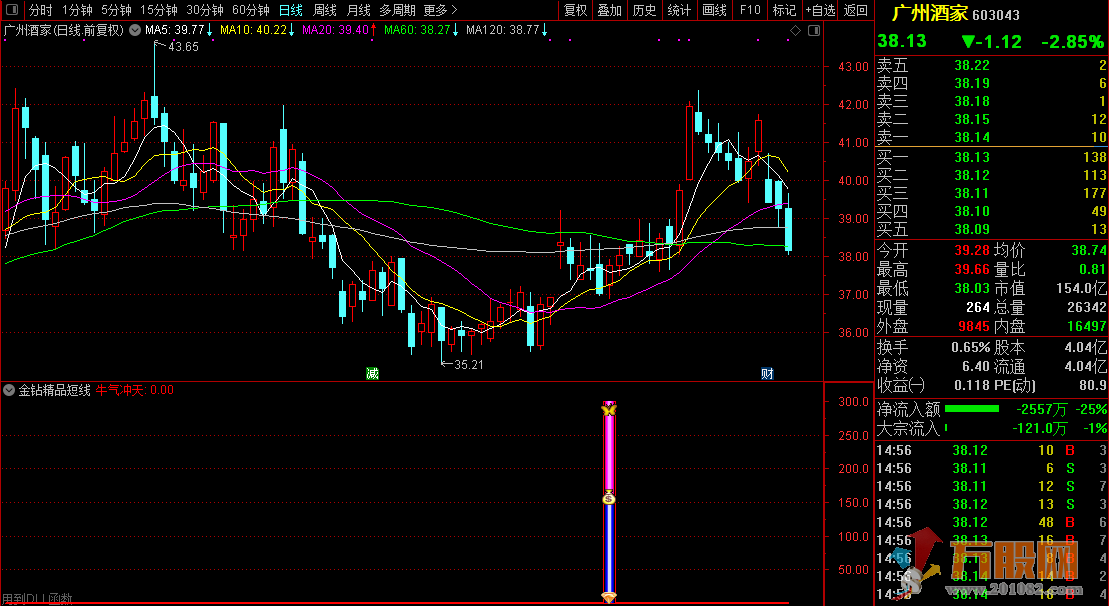Click the +自选 add to watchlist button

[x=819, y=10]
